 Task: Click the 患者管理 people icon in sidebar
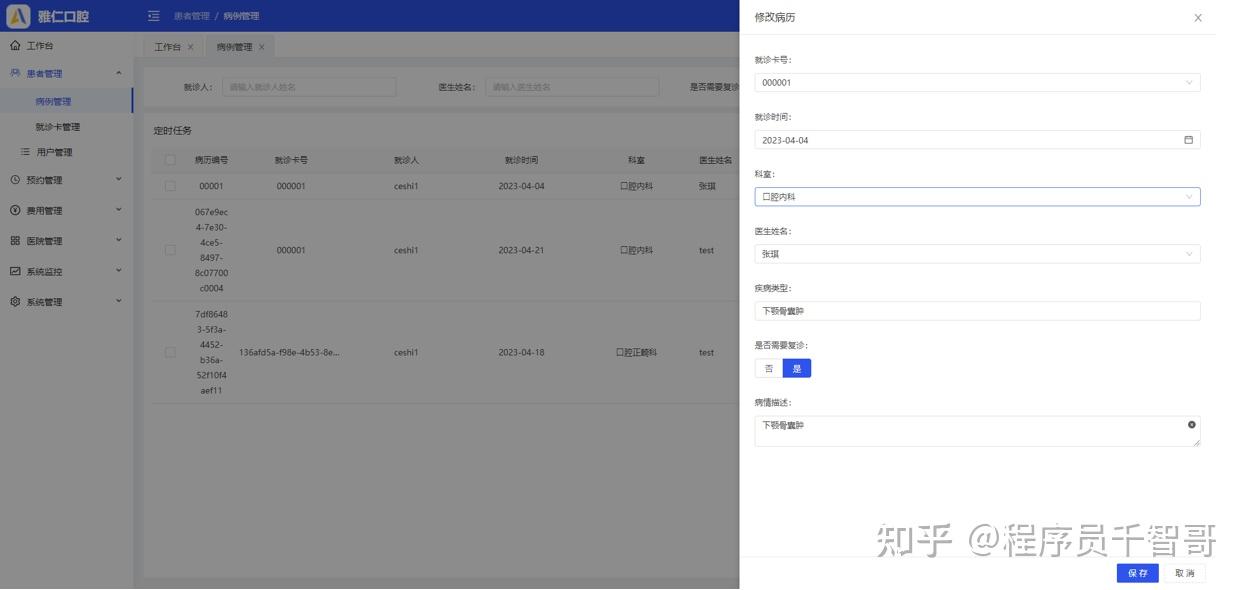pos(15,73)
